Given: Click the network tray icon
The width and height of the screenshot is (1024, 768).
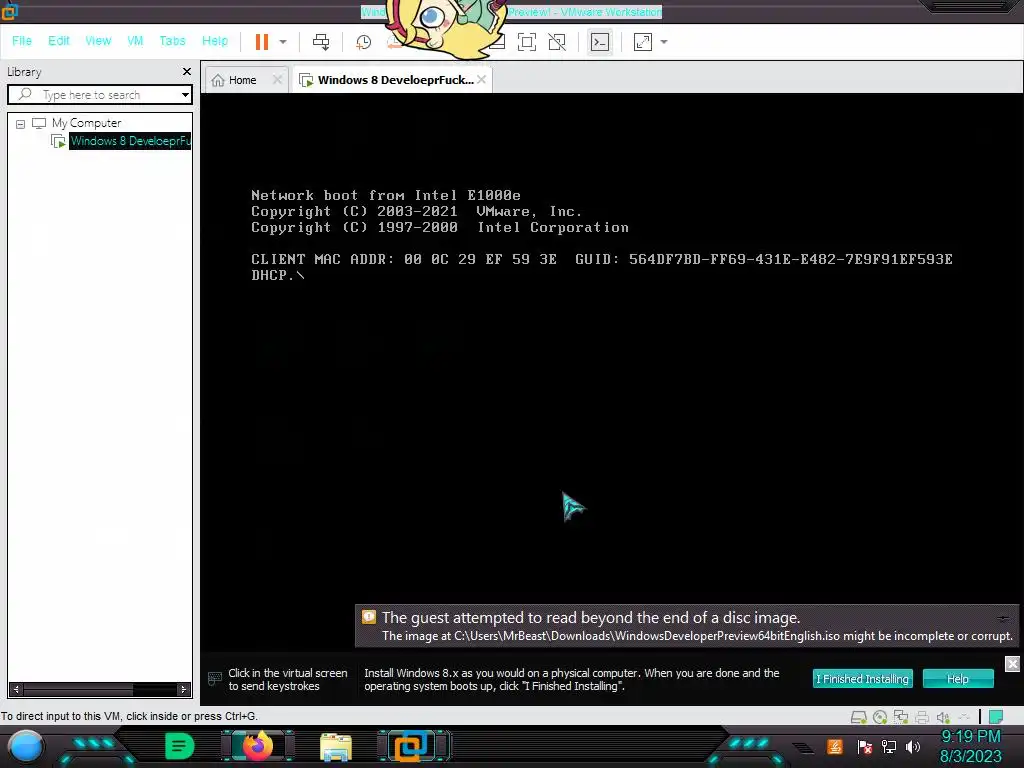Looking at the screenshot, I should [x=888, y=746].
